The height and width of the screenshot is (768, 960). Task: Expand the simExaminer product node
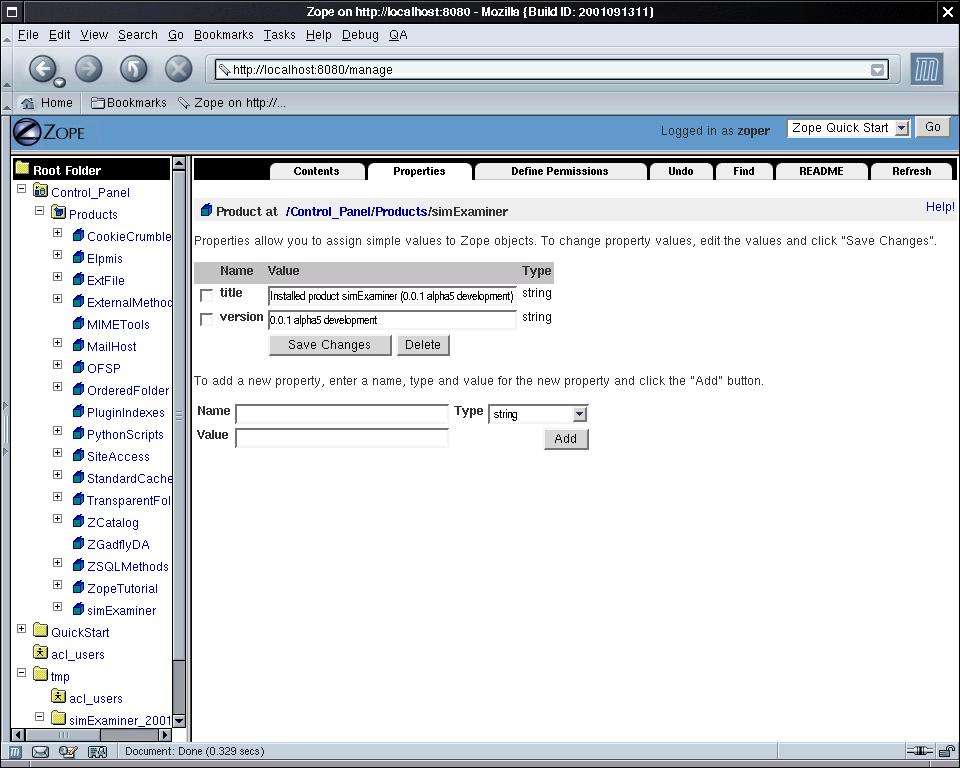click(x=58, y=607)
